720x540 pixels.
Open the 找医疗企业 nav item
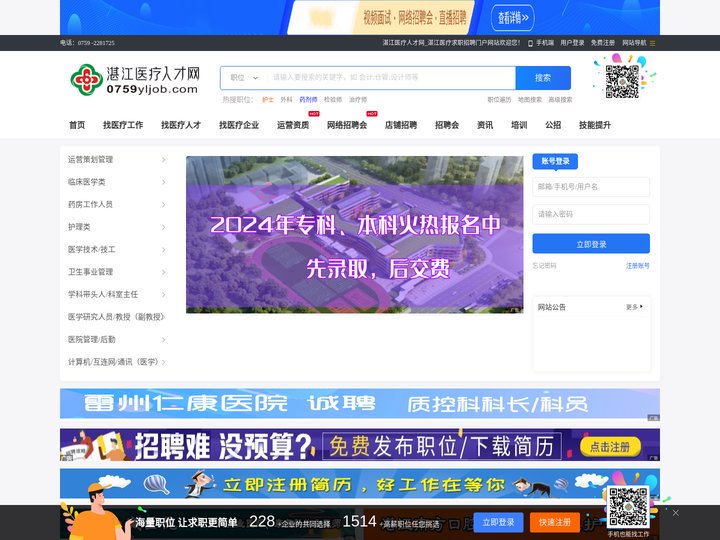(x=239, y=125)
